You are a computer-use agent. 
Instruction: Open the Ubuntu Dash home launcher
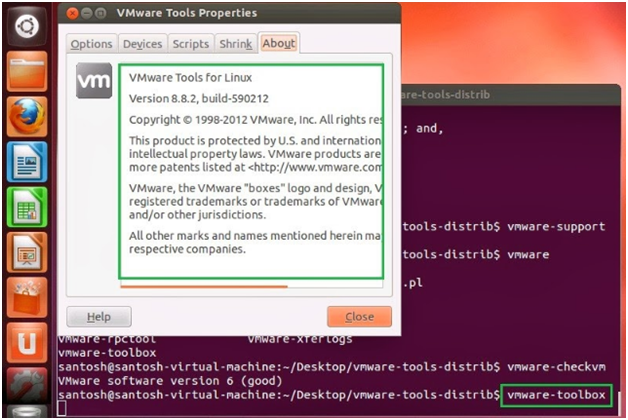pyautogui.click(x=27, y=26)
